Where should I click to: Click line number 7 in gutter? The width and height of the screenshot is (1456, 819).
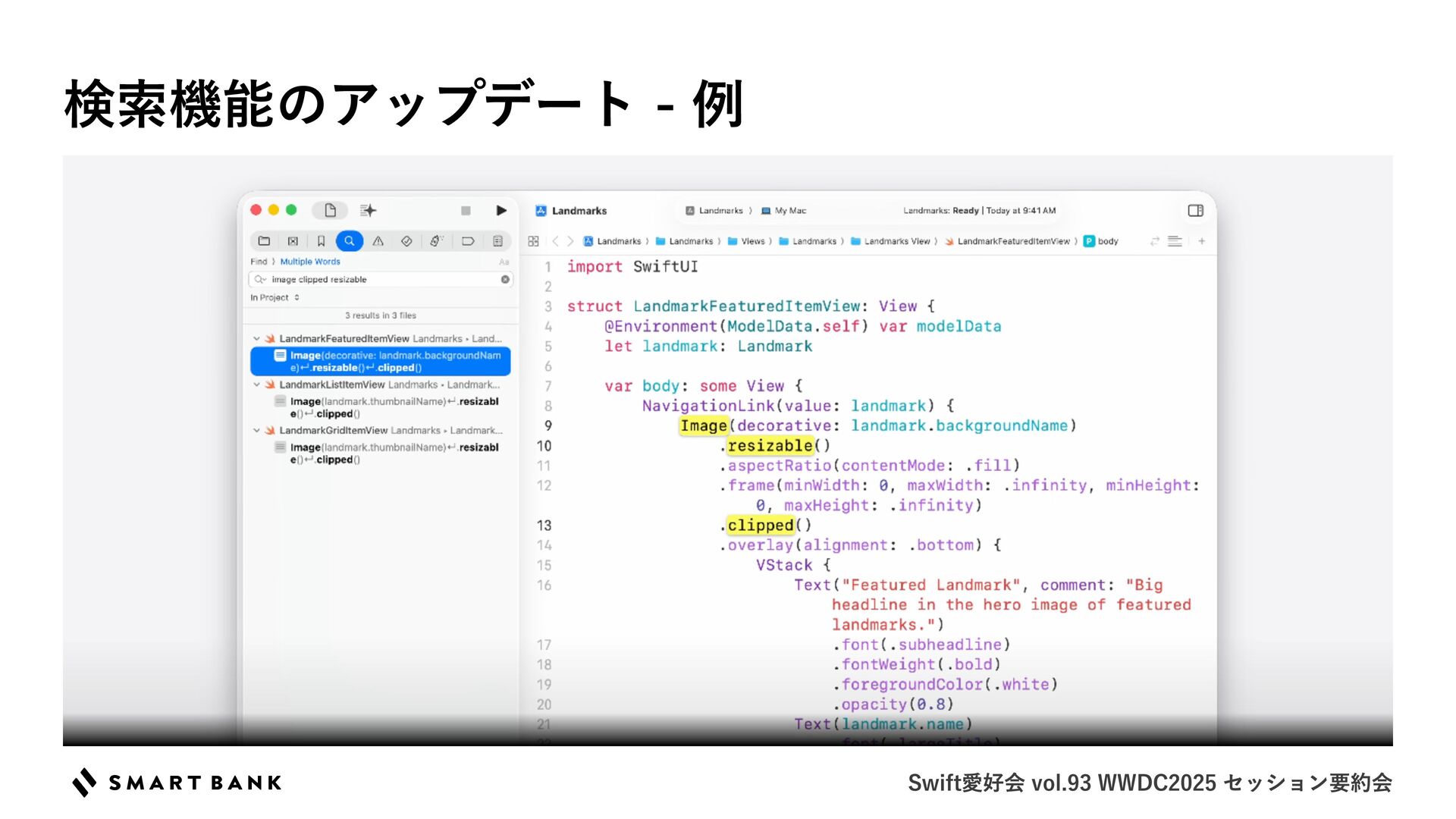point(548,386)
